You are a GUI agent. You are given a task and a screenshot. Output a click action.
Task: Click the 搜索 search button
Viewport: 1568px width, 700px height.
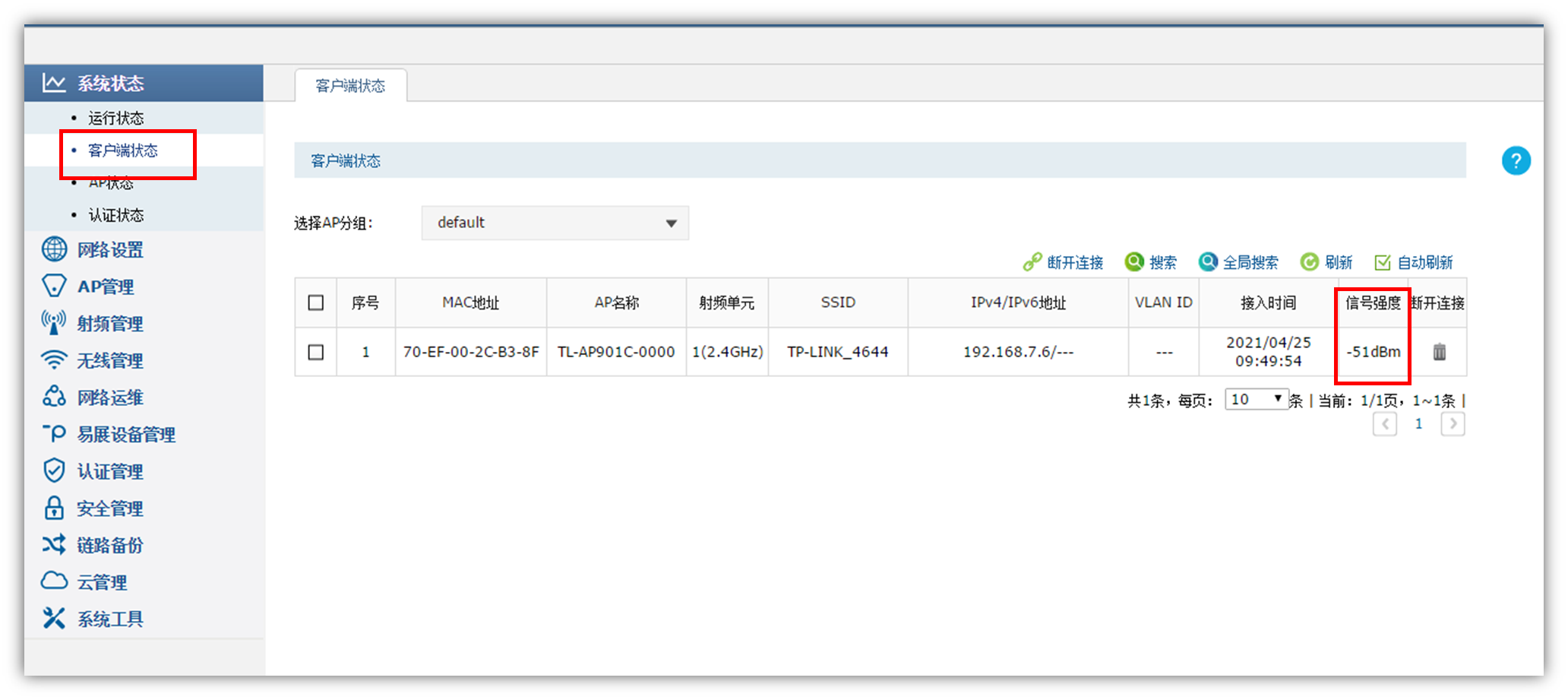[x=1151, y=262]
